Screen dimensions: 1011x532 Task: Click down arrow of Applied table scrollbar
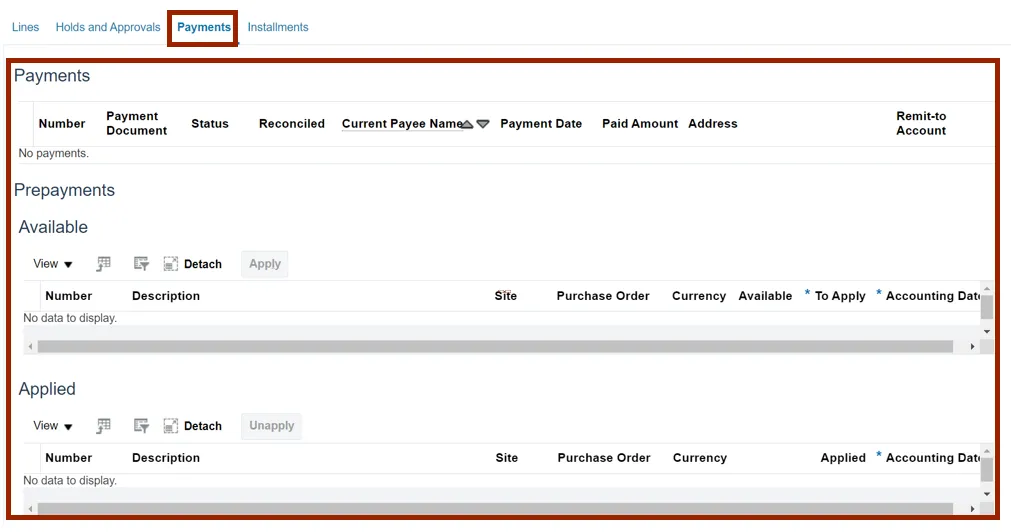click(987, 494)
